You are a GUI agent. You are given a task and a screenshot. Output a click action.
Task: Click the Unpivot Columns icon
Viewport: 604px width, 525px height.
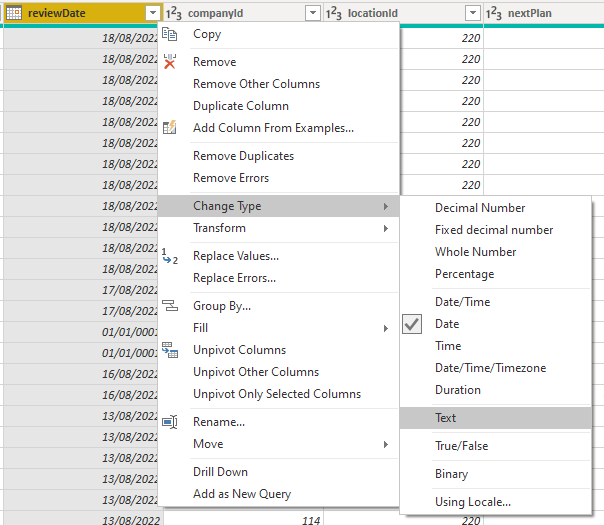click(169, 350)
